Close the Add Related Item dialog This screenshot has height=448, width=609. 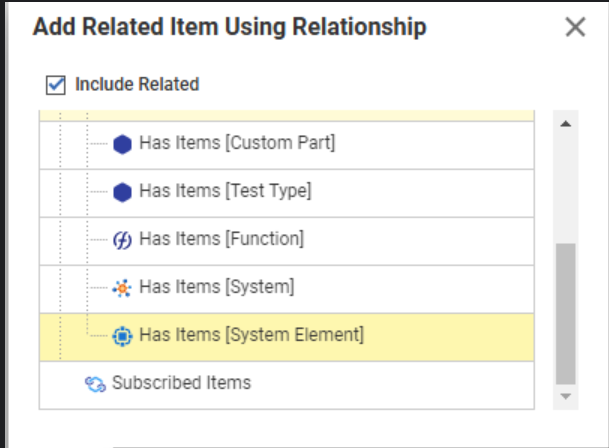(x=575, y=27)
